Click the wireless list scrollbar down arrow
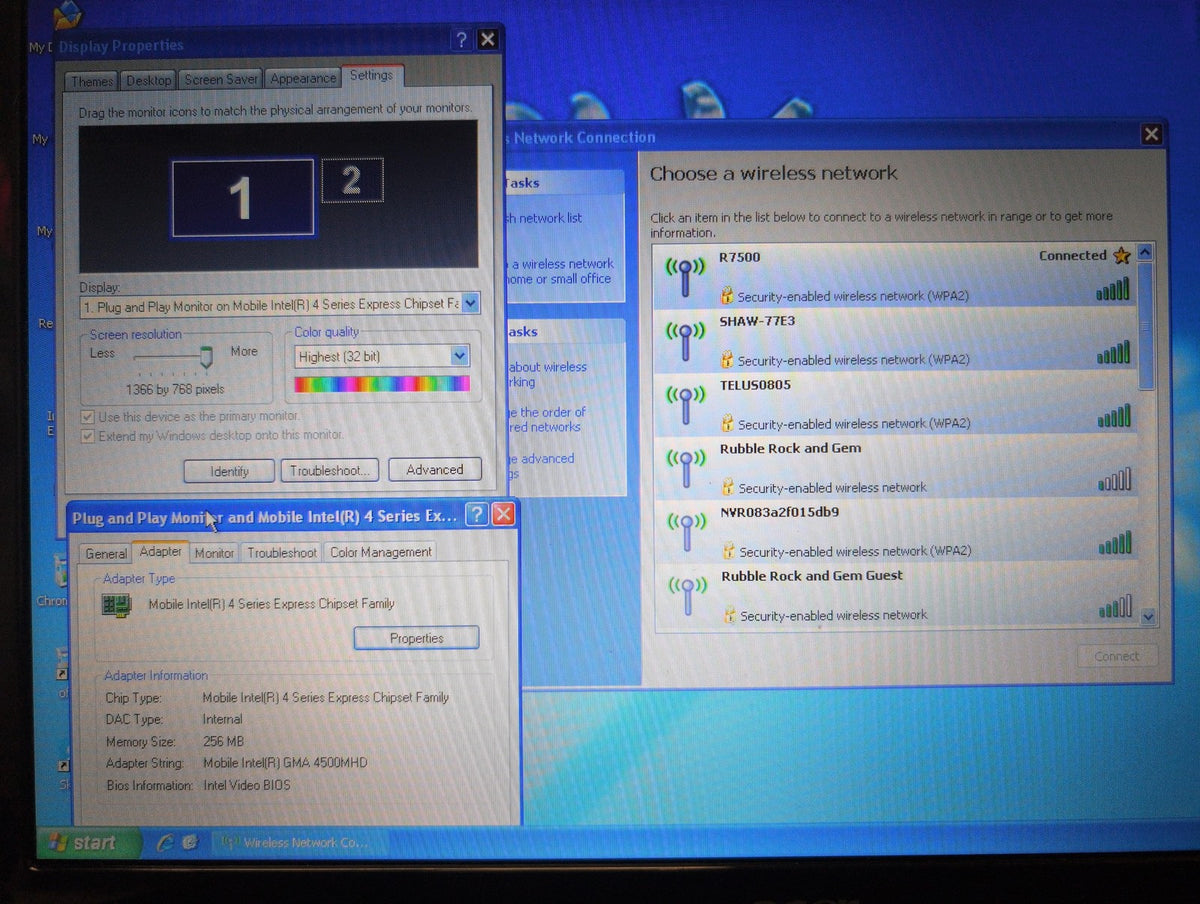This screenshot has width=1200, height=904. tap(1148, 617)
